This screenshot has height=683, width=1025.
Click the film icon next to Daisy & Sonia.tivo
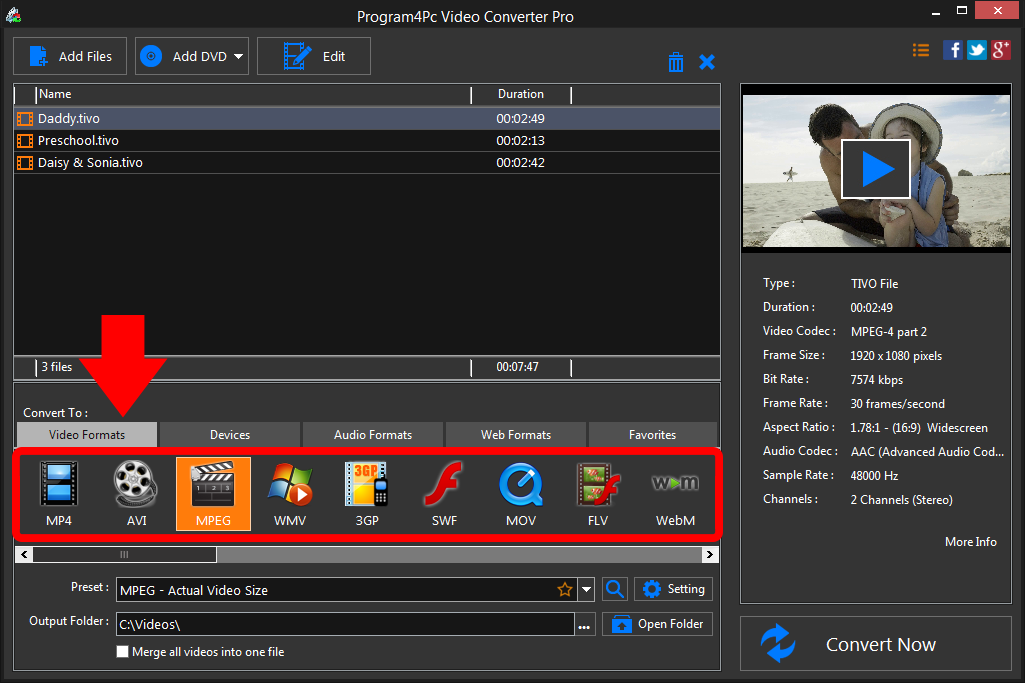(x=25, y=163)
